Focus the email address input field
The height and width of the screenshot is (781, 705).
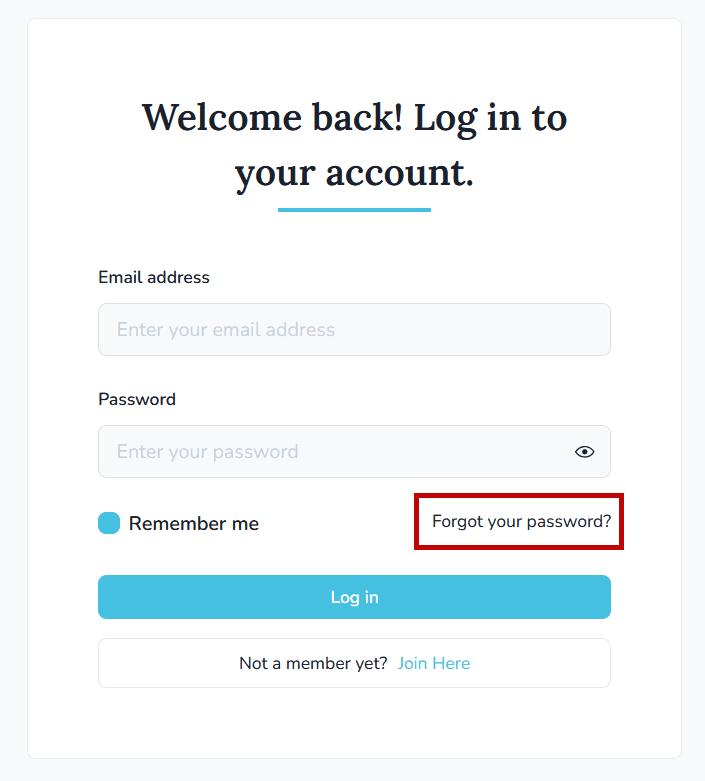(x=354, y=330)
